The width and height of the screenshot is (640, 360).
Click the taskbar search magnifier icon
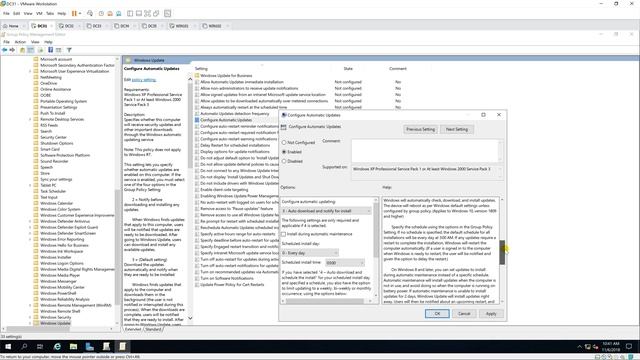pos(24,347)
